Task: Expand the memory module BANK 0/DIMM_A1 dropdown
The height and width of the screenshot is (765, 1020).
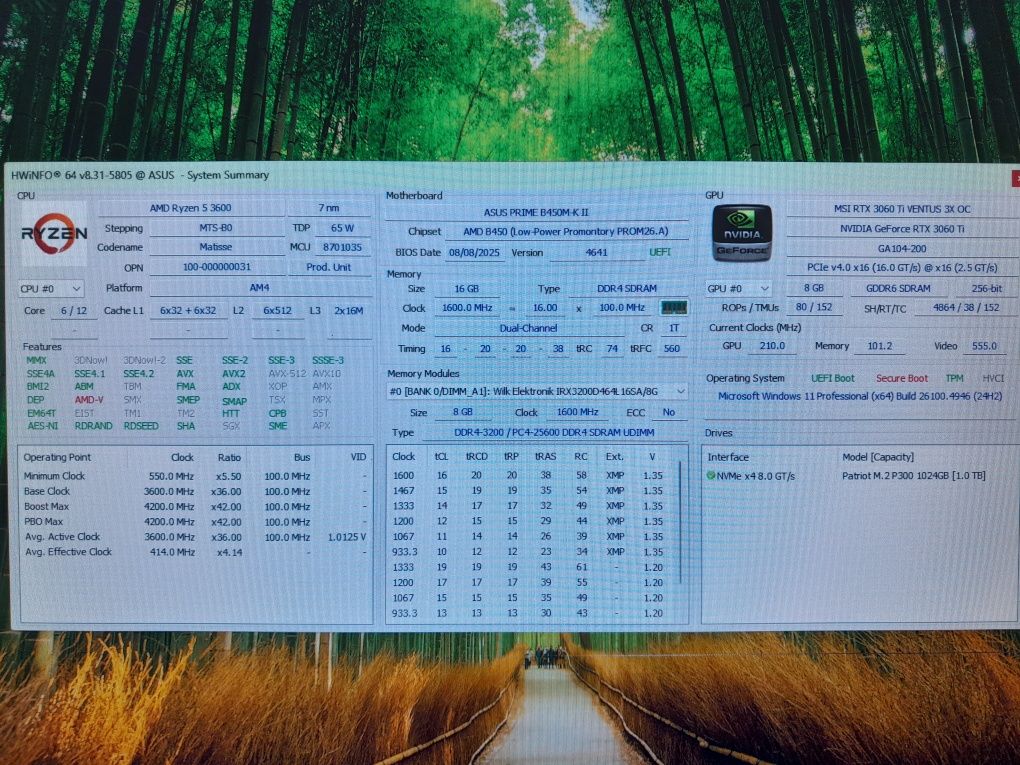Action: [537, 391]
